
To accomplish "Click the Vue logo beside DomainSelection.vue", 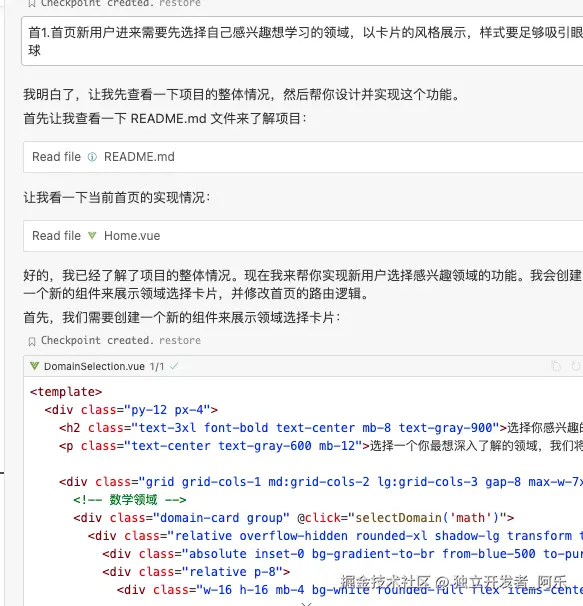I will coord(34,366).
